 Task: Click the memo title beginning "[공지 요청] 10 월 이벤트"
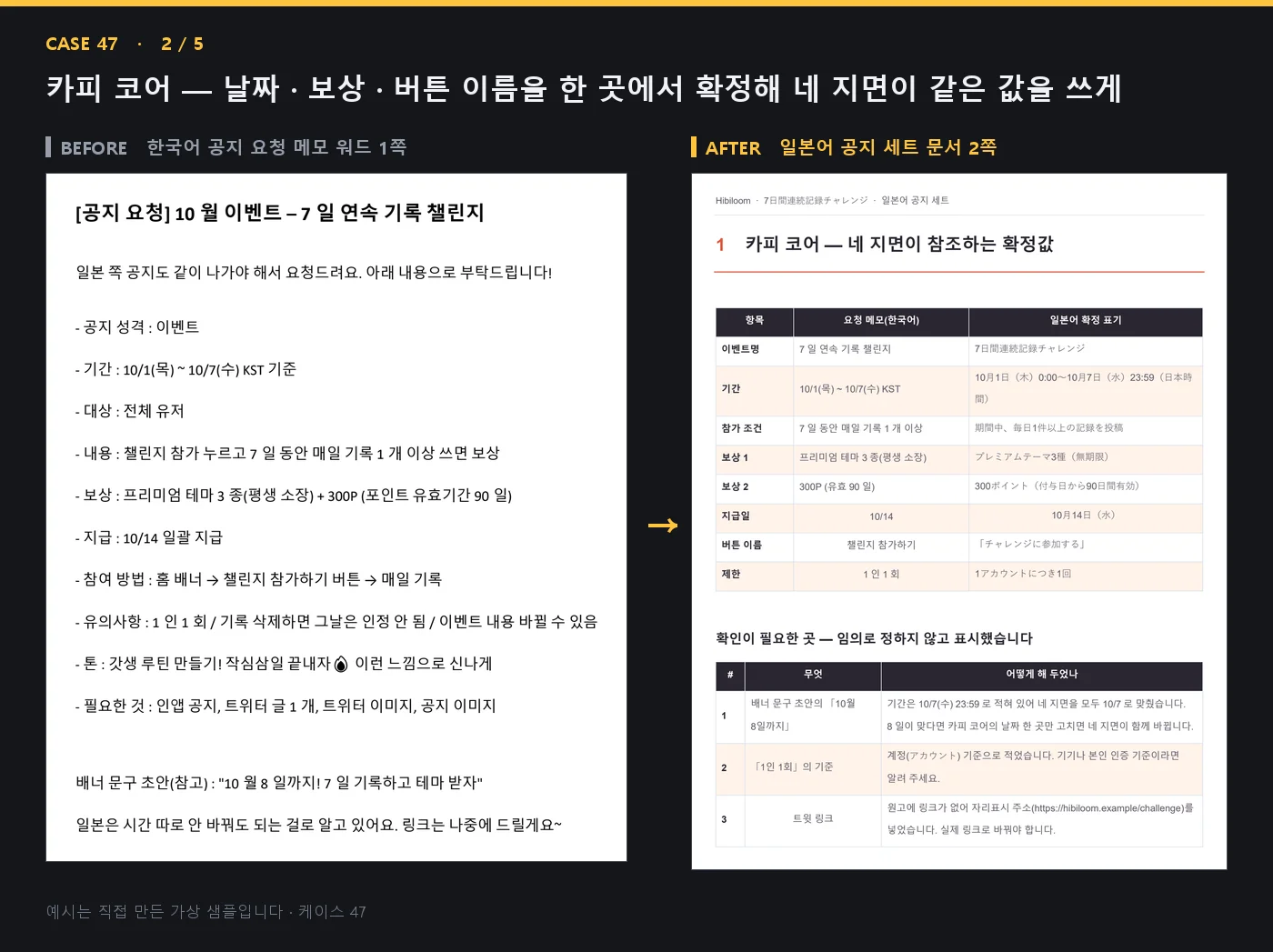tap(279, 213)
